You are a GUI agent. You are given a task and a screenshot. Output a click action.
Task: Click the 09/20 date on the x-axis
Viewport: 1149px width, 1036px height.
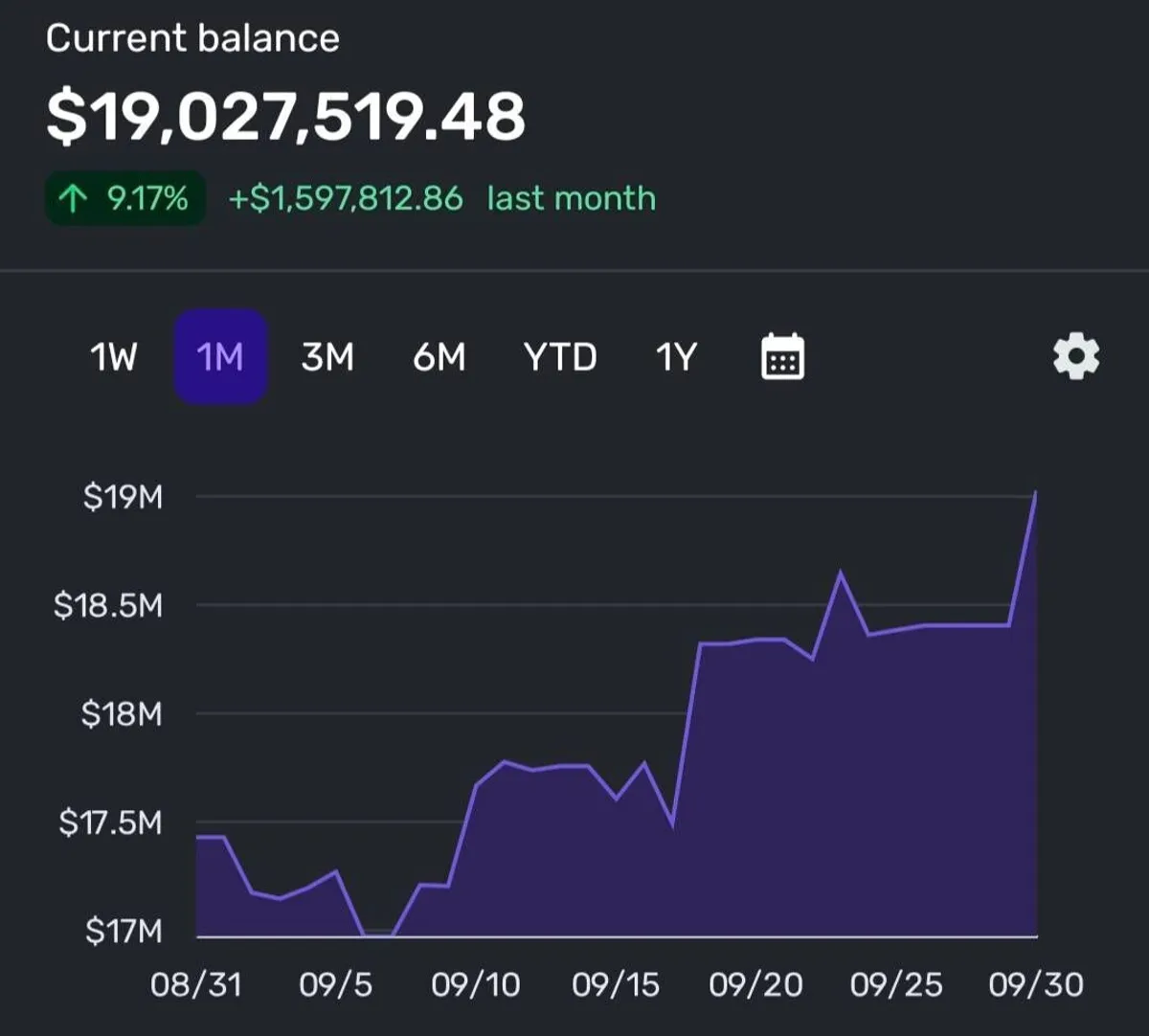click(755, 984)
